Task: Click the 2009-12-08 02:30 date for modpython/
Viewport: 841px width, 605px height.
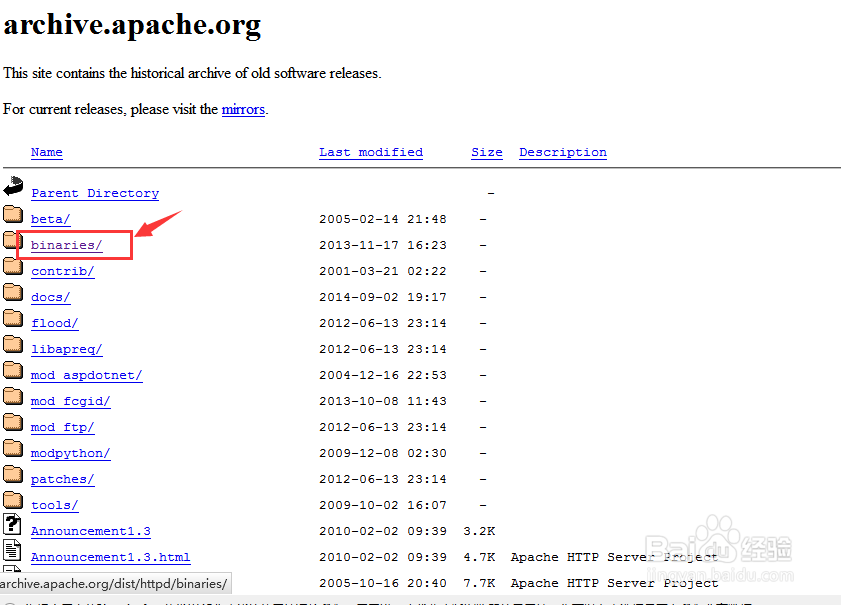Action: point(383,453)
